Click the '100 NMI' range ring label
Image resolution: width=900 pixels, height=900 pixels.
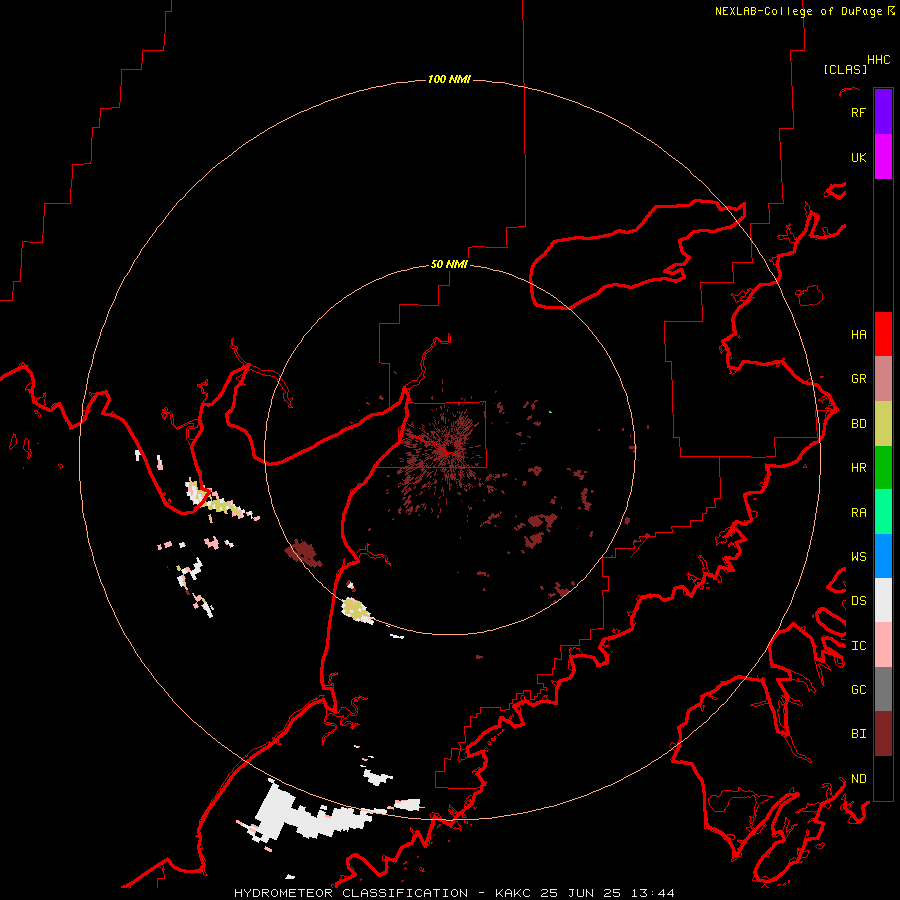(x=449, y=79)
